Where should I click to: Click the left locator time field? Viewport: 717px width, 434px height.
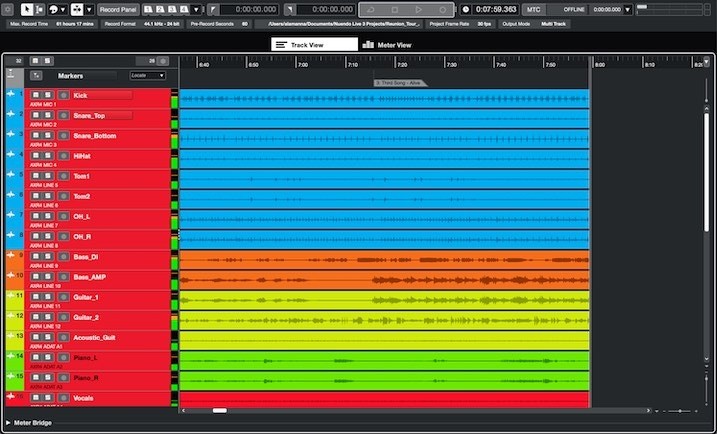249,9
